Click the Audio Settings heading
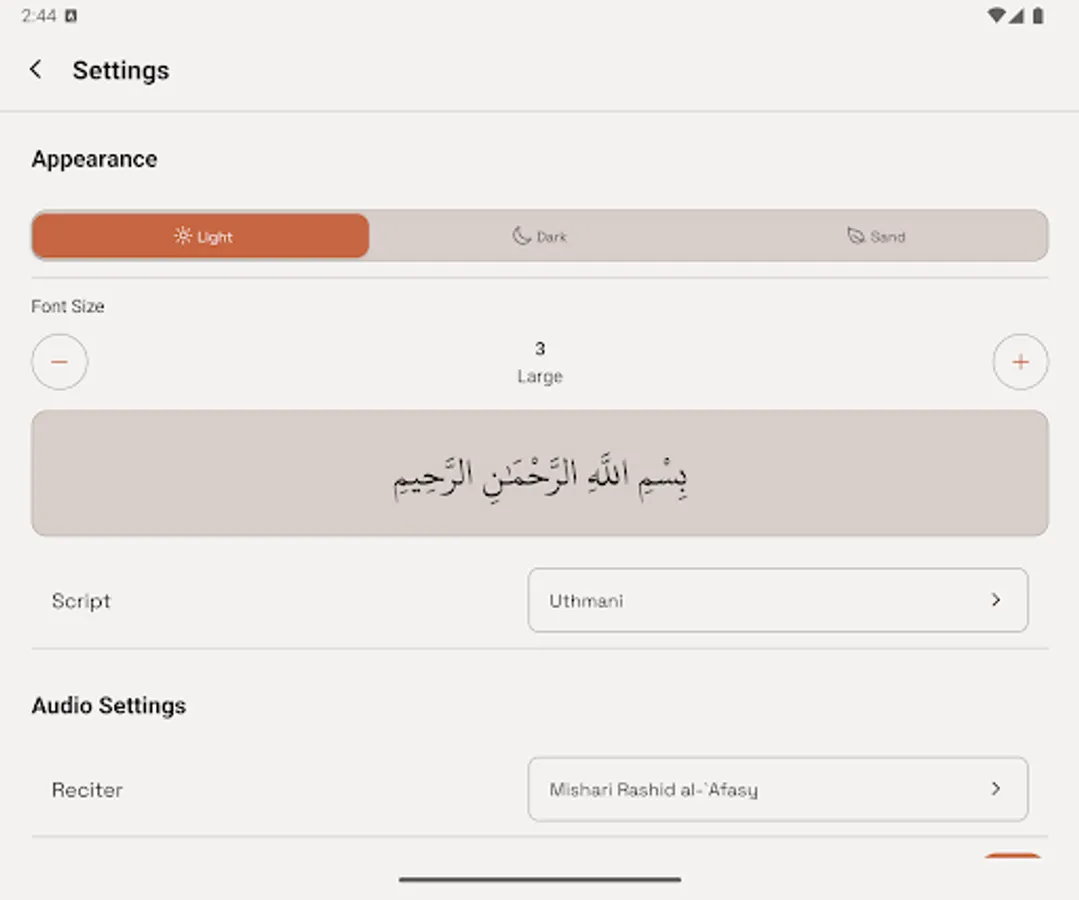 click(x=109, y=705)
